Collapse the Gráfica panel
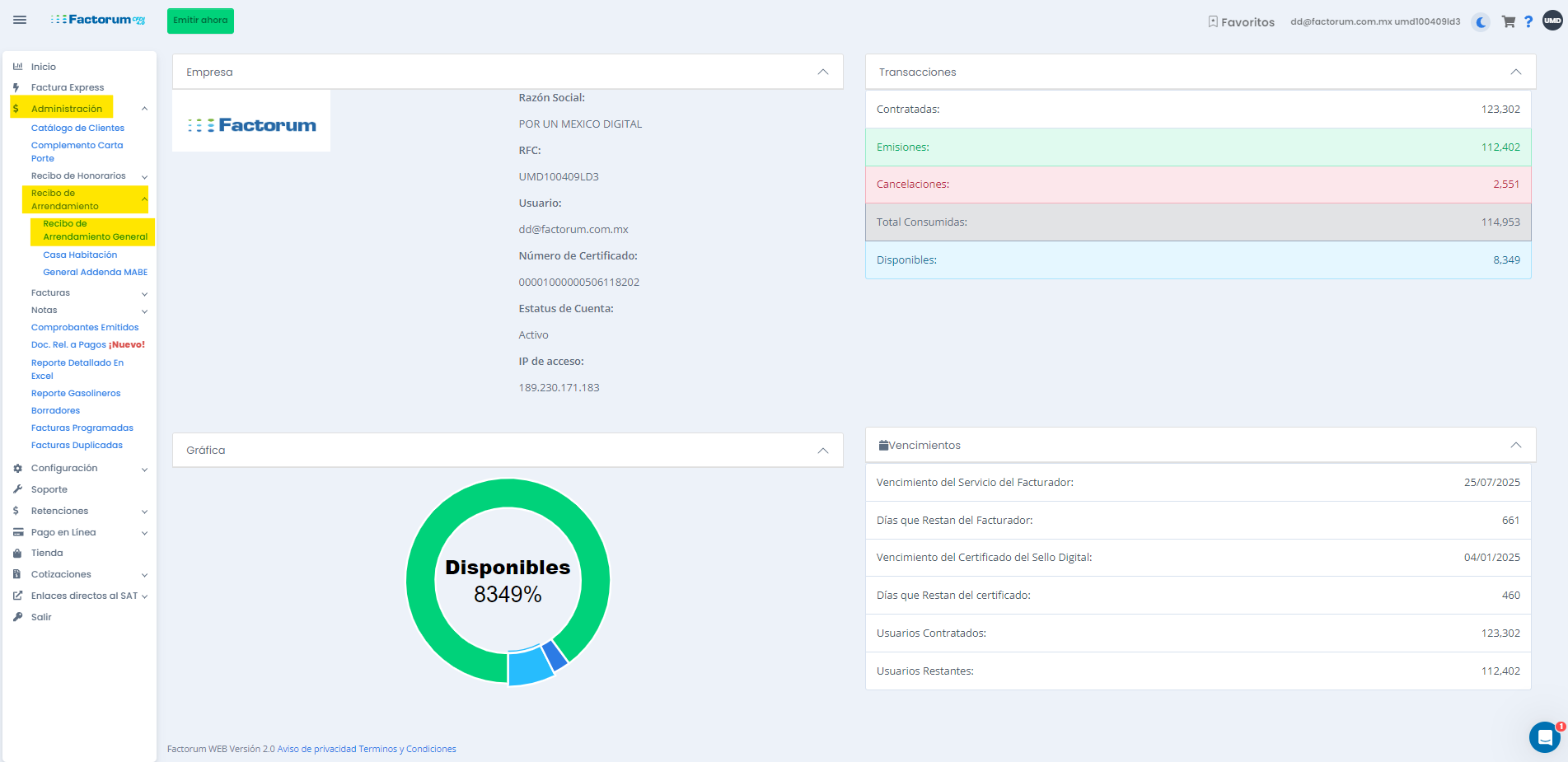Viewport: 1568px width, 762px height. click(822, 451)
